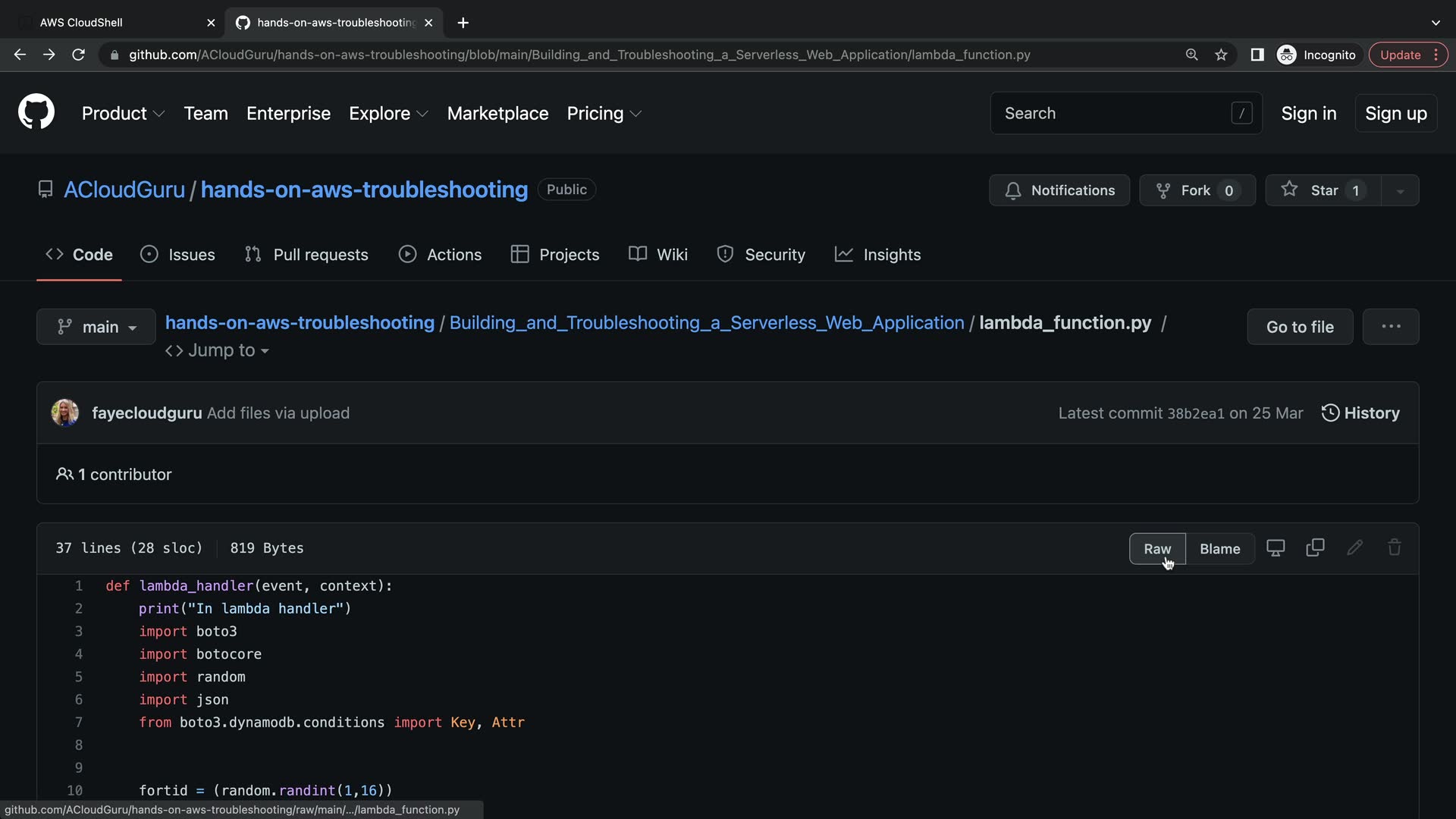Focus the GitHub Search field

coord(1115,113)
